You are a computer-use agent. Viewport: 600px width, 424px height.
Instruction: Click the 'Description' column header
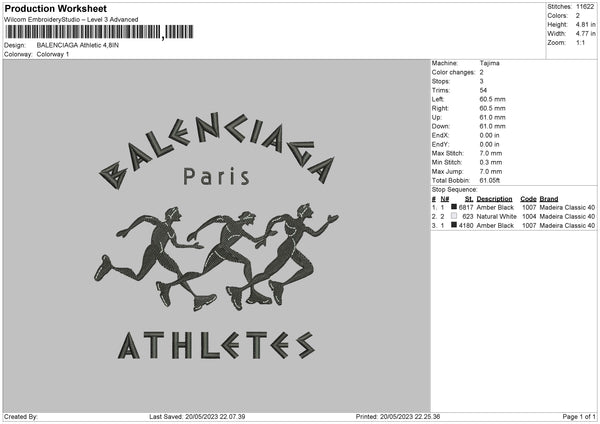pos(494,199)
